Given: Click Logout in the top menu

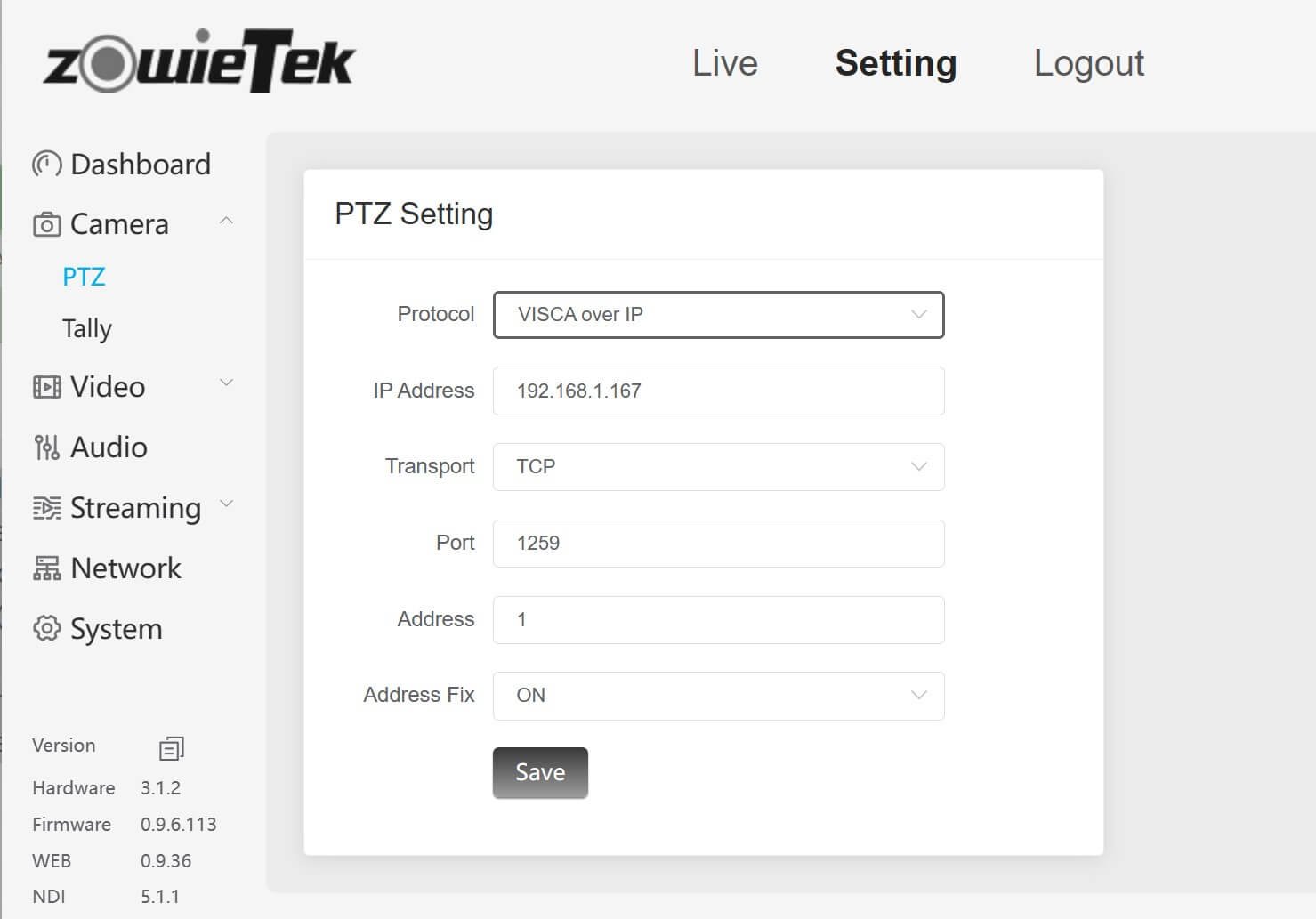Looking at the screenshot, I should coord(1088,62).
